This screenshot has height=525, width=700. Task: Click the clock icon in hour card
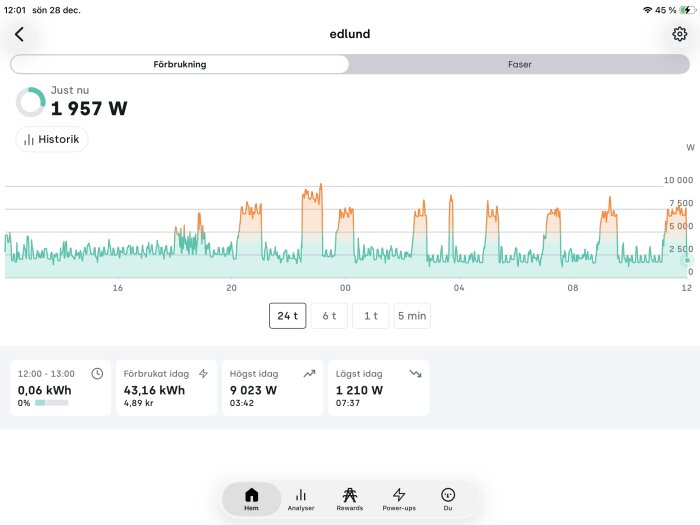point(97,374)
